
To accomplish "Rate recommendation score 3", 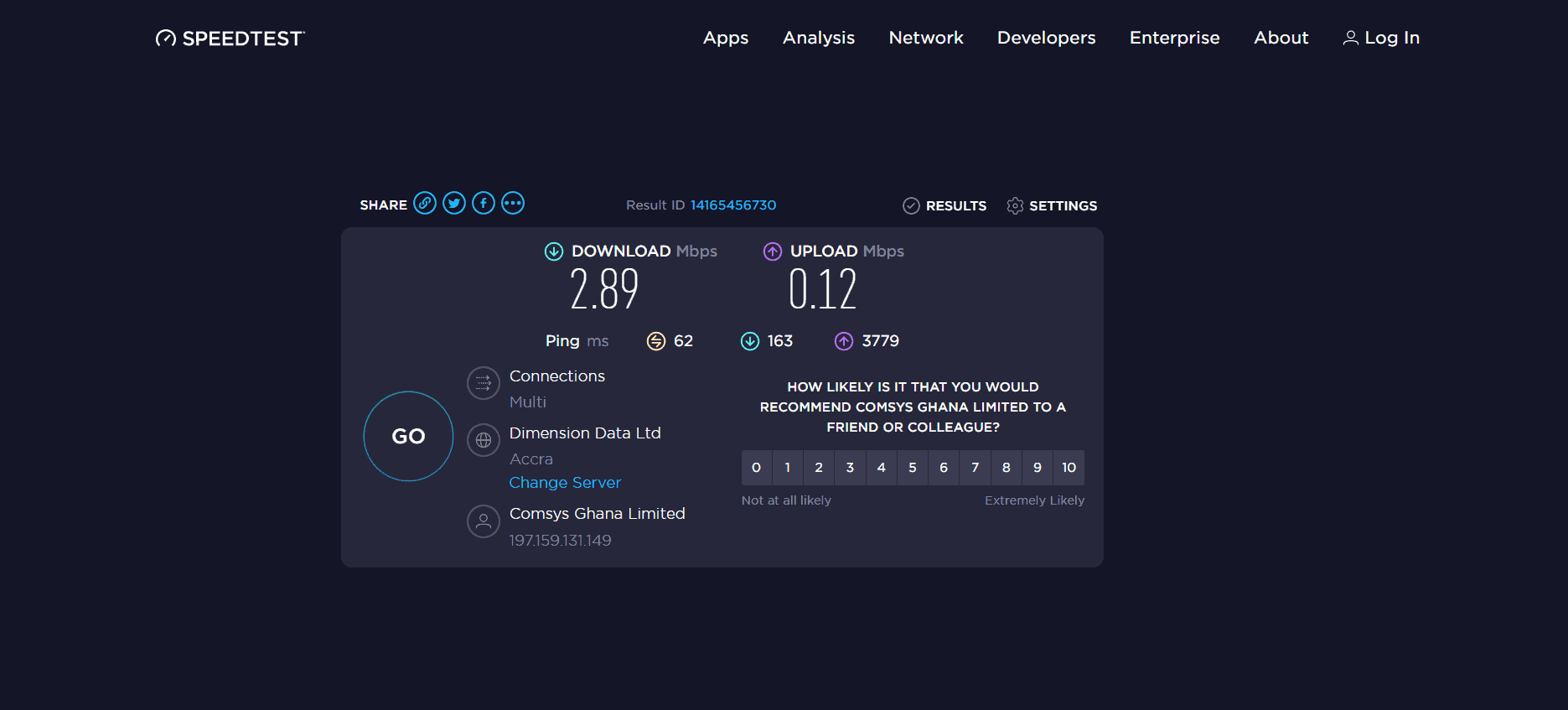I will click(x=850, y=468).
